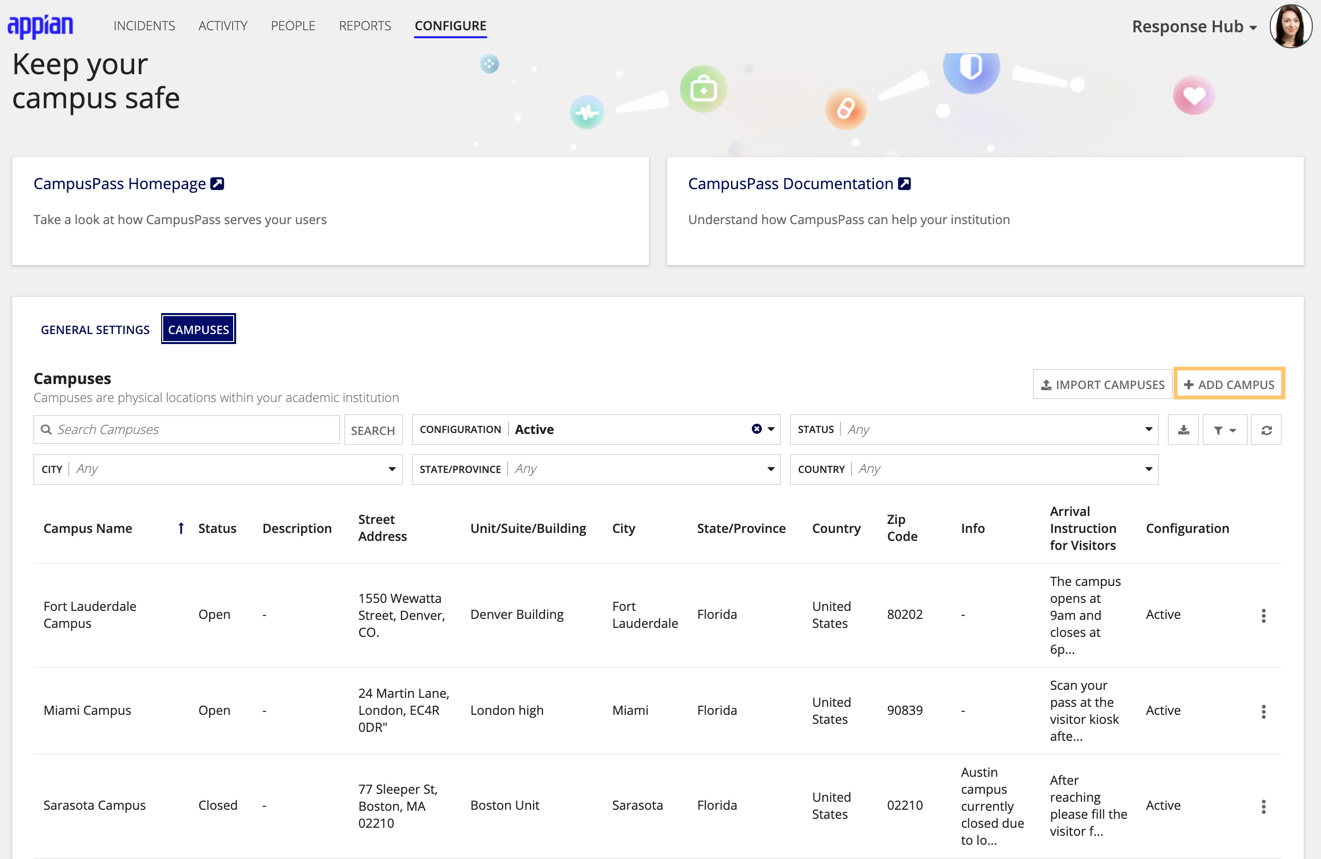Refresh the campuses grid
Viewport: 1321px width, 859px height.
[1266, 430]
